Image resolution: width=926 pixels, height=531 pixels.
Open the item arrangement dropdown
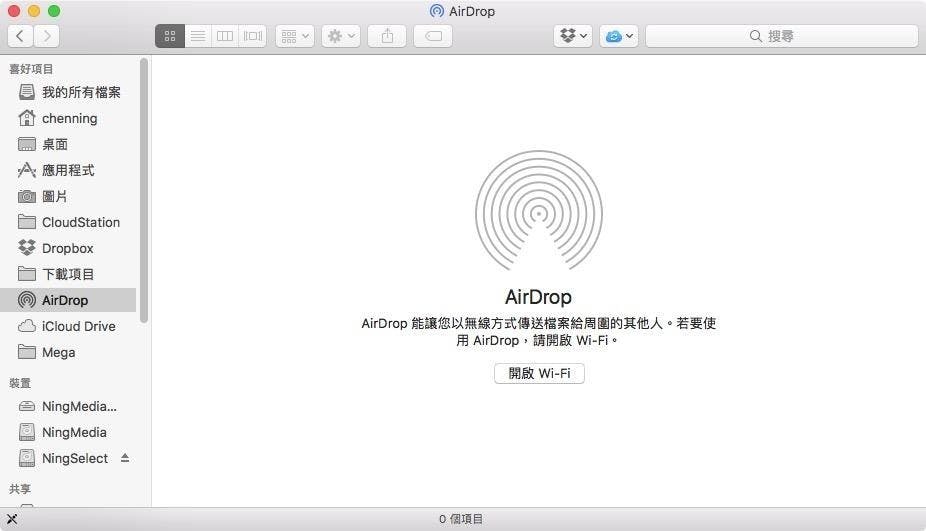click(x=295, y=36)
